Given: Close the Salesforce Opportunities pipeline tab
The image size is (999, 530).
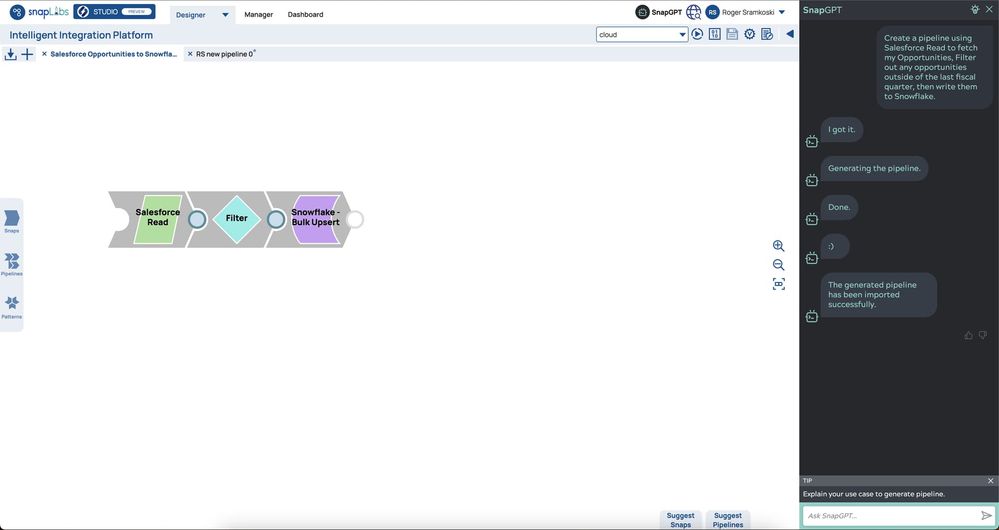Looking at the screenshot, I should coord(44,54).
